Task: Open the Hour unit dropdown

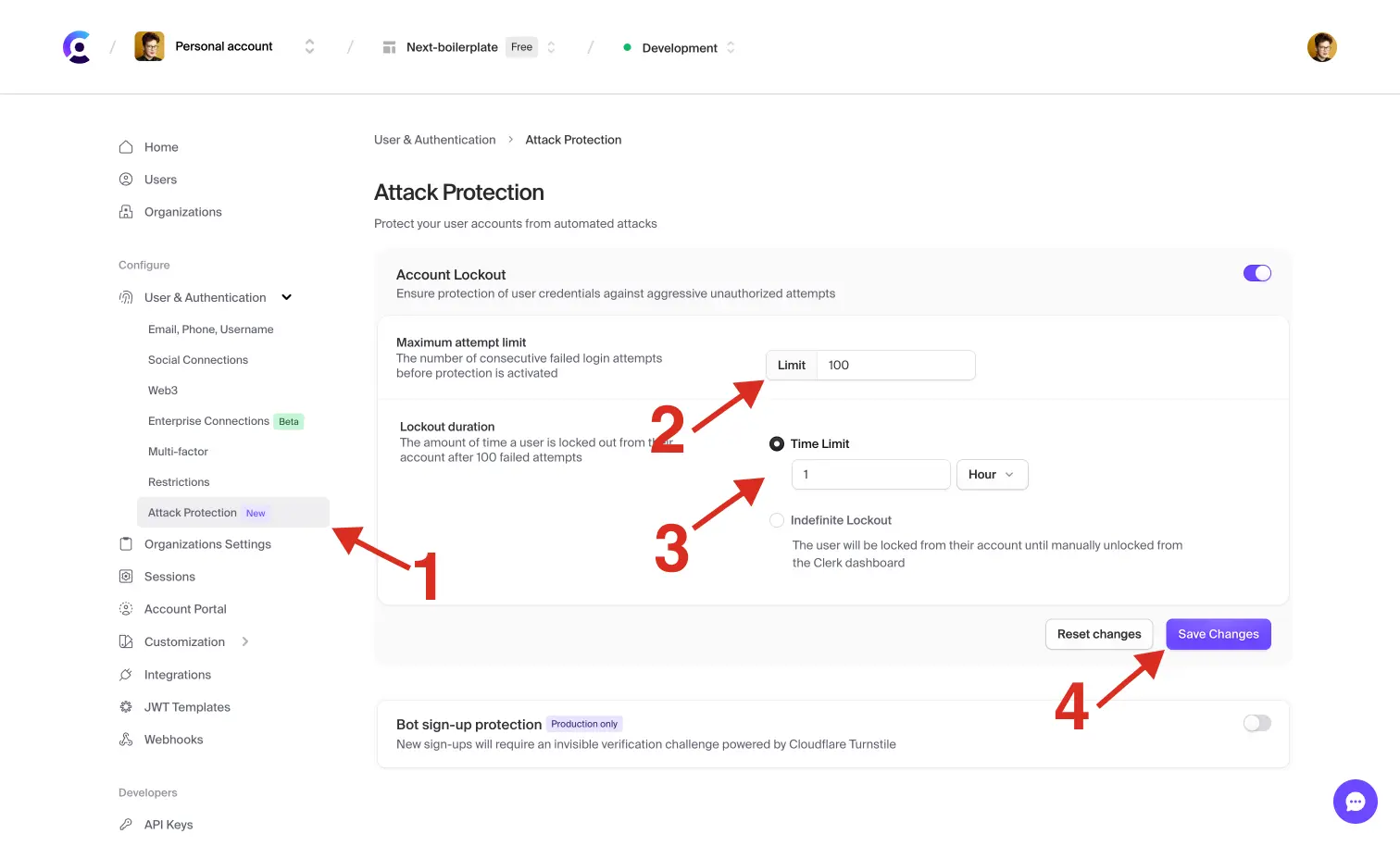Action: click(991, 475)
